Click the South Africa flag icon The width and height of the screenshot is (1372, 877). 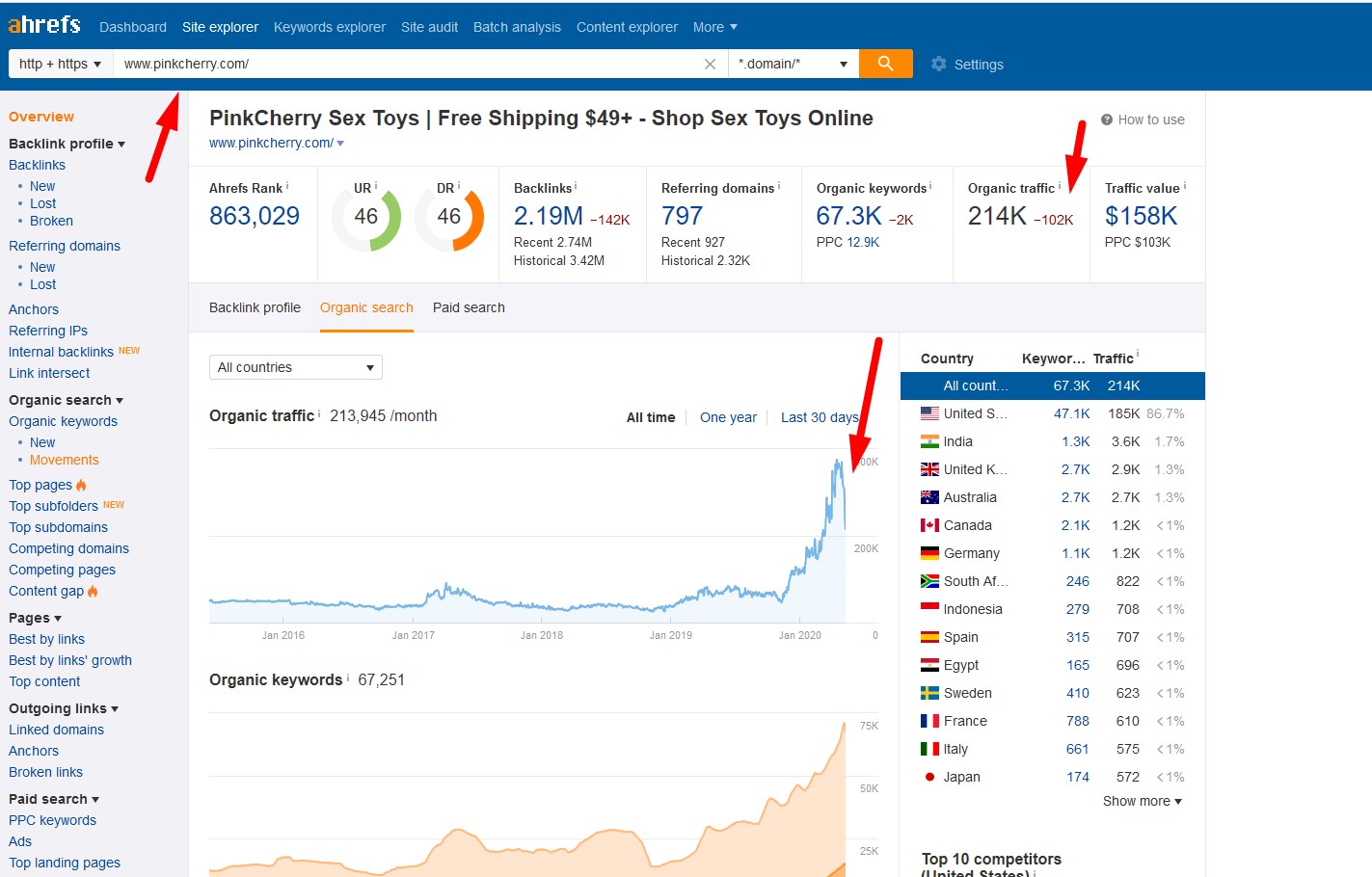tap(929, 581)
